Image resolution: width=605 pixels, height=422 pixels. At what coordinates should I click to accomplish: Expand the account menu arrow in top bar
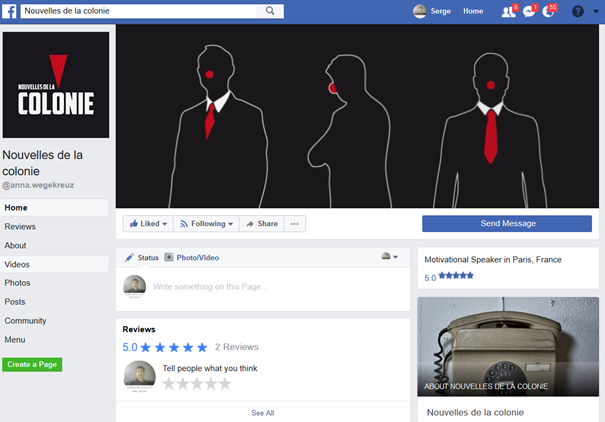[x=596, y=12]
